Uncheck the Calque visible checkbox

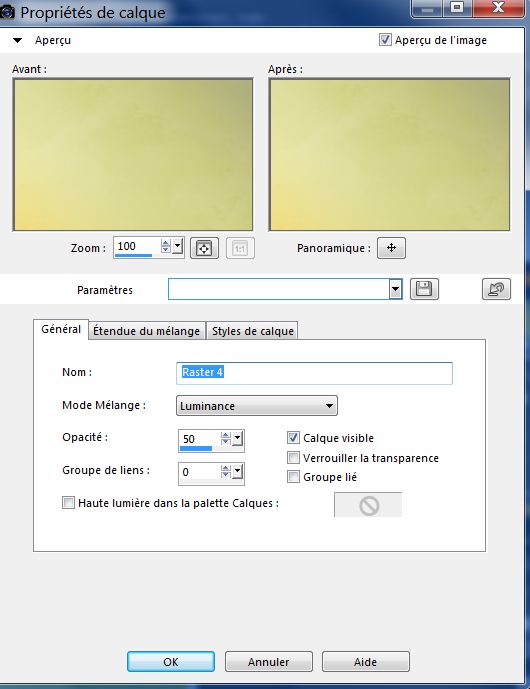[x=293, y=438]
